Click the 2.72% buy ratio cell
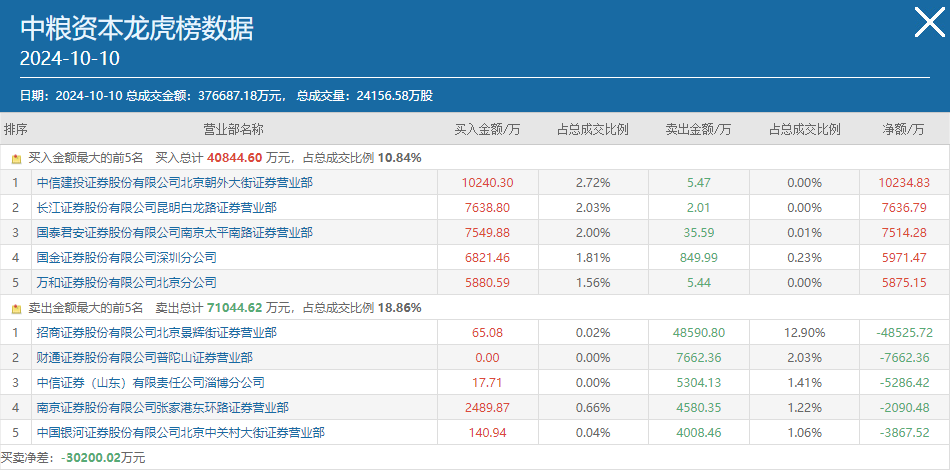This screenshot has height=471, width=951. (x=593, y=182)
